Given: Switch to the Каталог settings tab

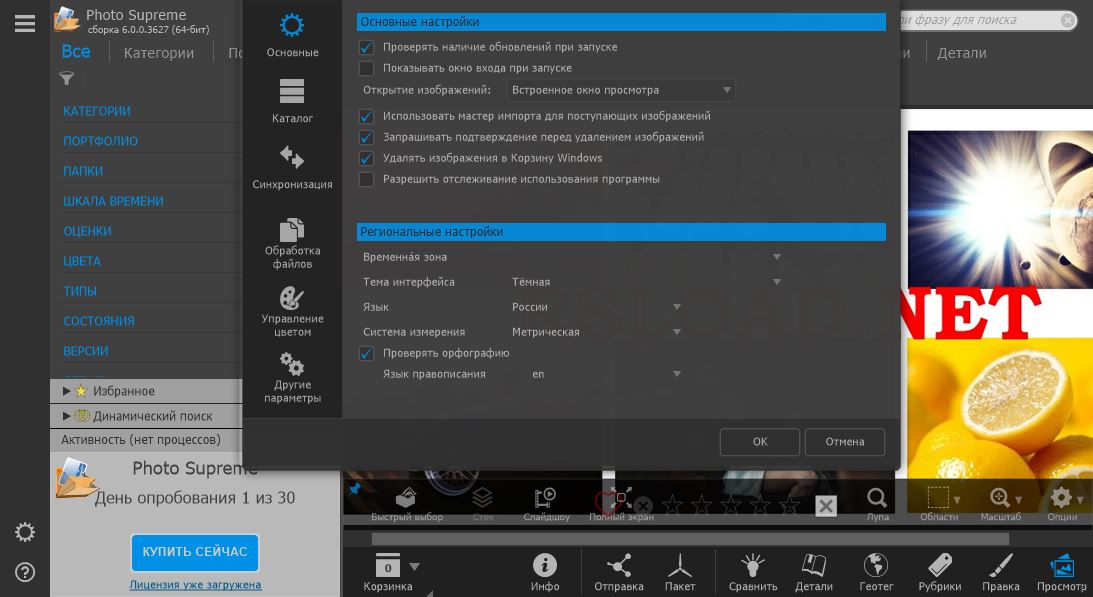Looking at the screenshot, I should pos(292,101).
